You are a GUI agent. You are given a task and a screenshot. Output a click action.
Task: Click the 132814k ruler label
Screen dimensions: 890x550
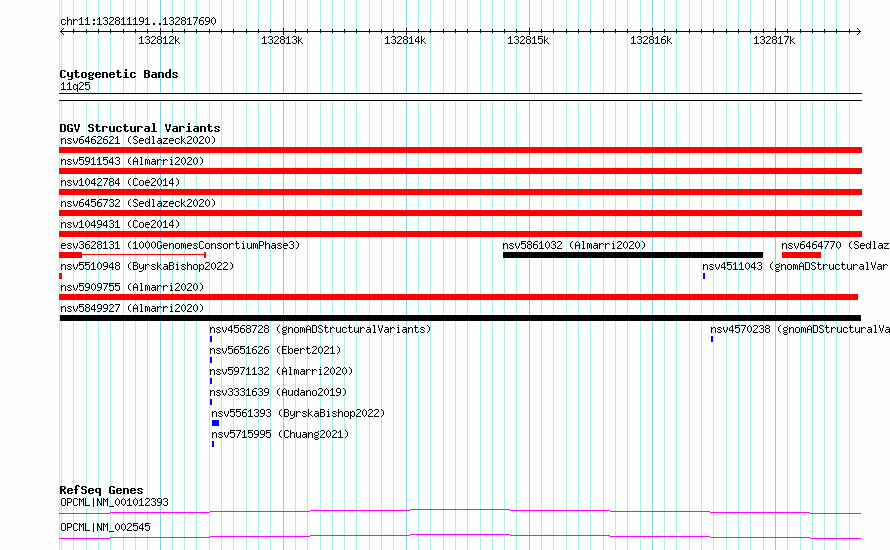tap(405, 40)
